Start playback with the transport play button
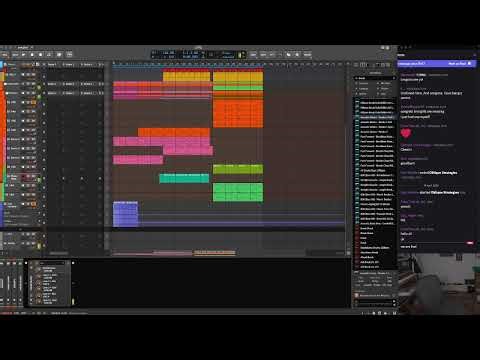Image resolution: width=480 pixels, height=360 pixels. pyautogui.click(x=24, y=54)
